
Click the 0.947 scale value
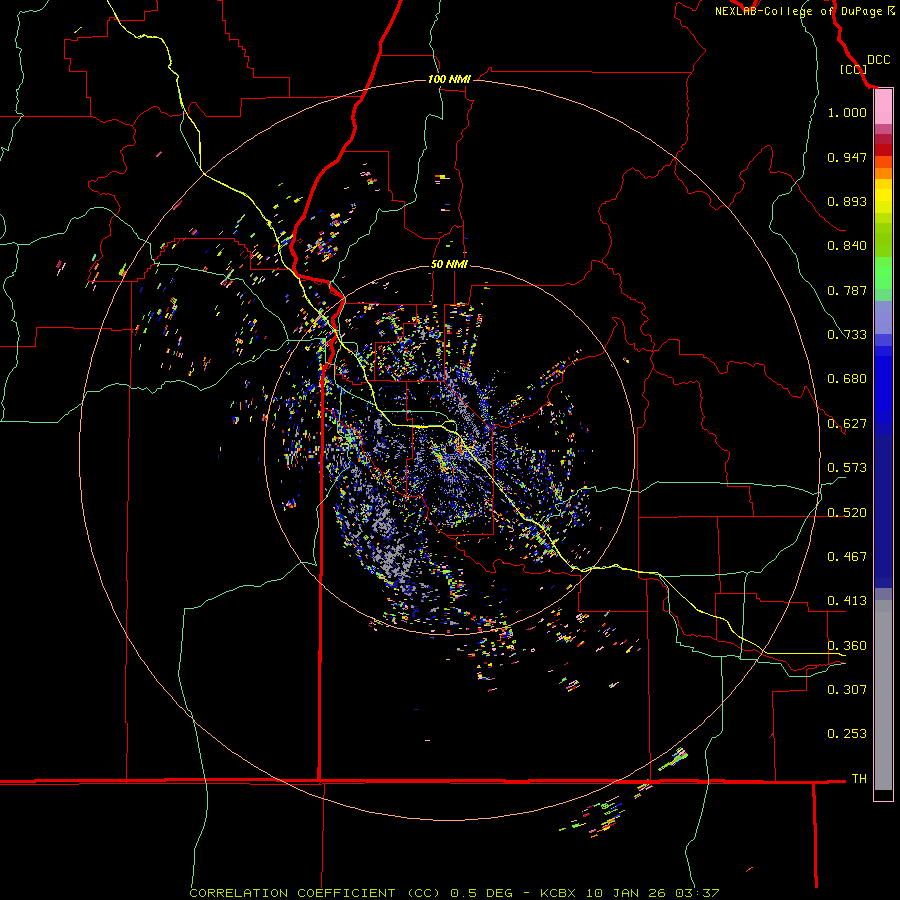coord(847,157)
